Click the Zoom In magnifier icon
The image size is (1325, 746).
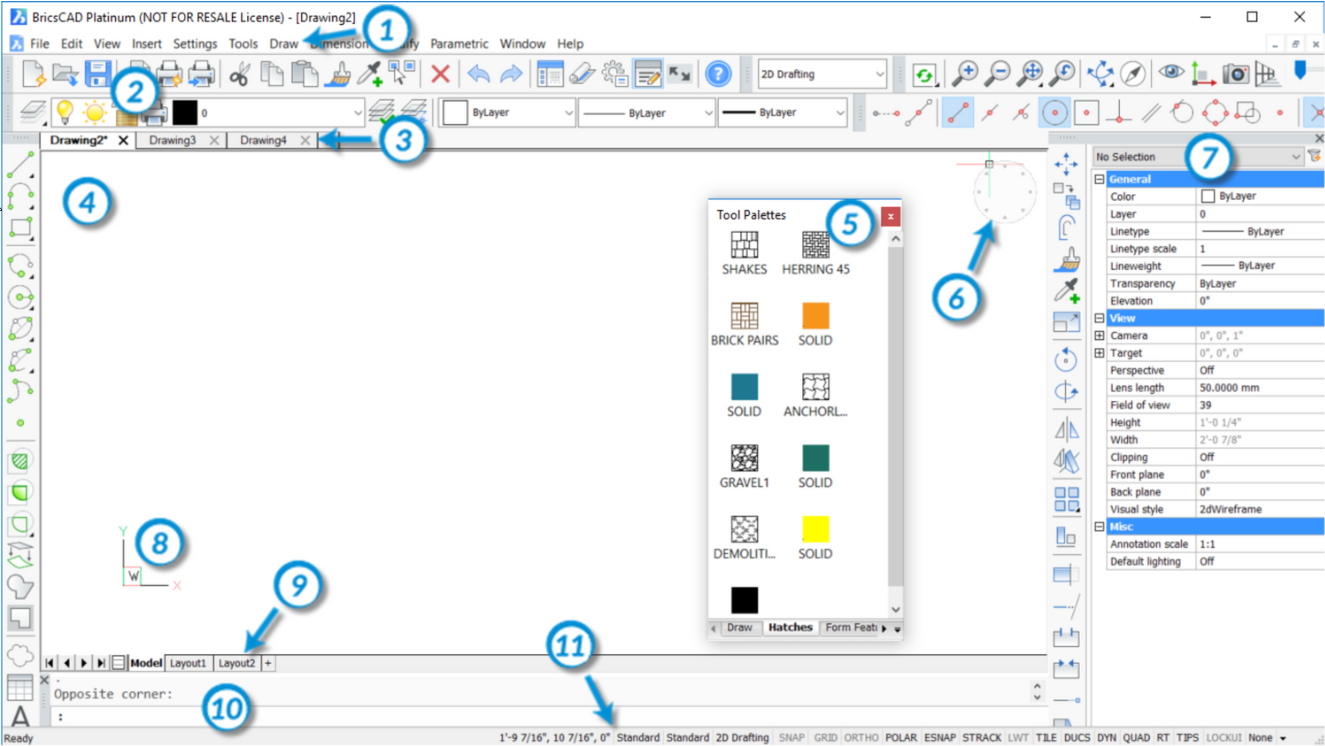(965, 74)
